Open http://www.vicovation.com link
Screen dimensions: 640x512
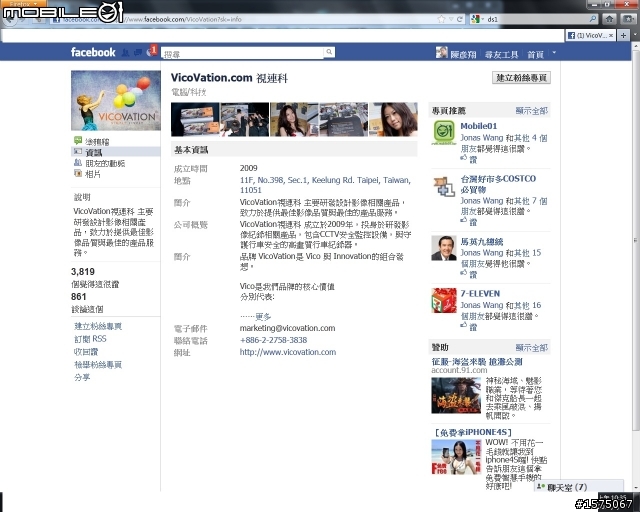coord(288,352)
